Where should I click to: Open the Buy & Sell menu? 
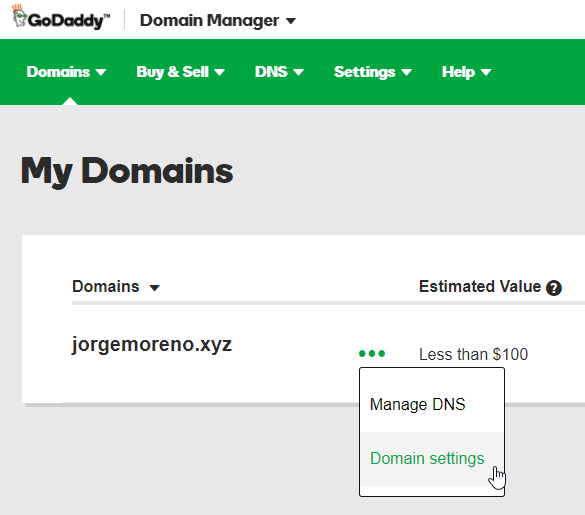tap(180, 72)
